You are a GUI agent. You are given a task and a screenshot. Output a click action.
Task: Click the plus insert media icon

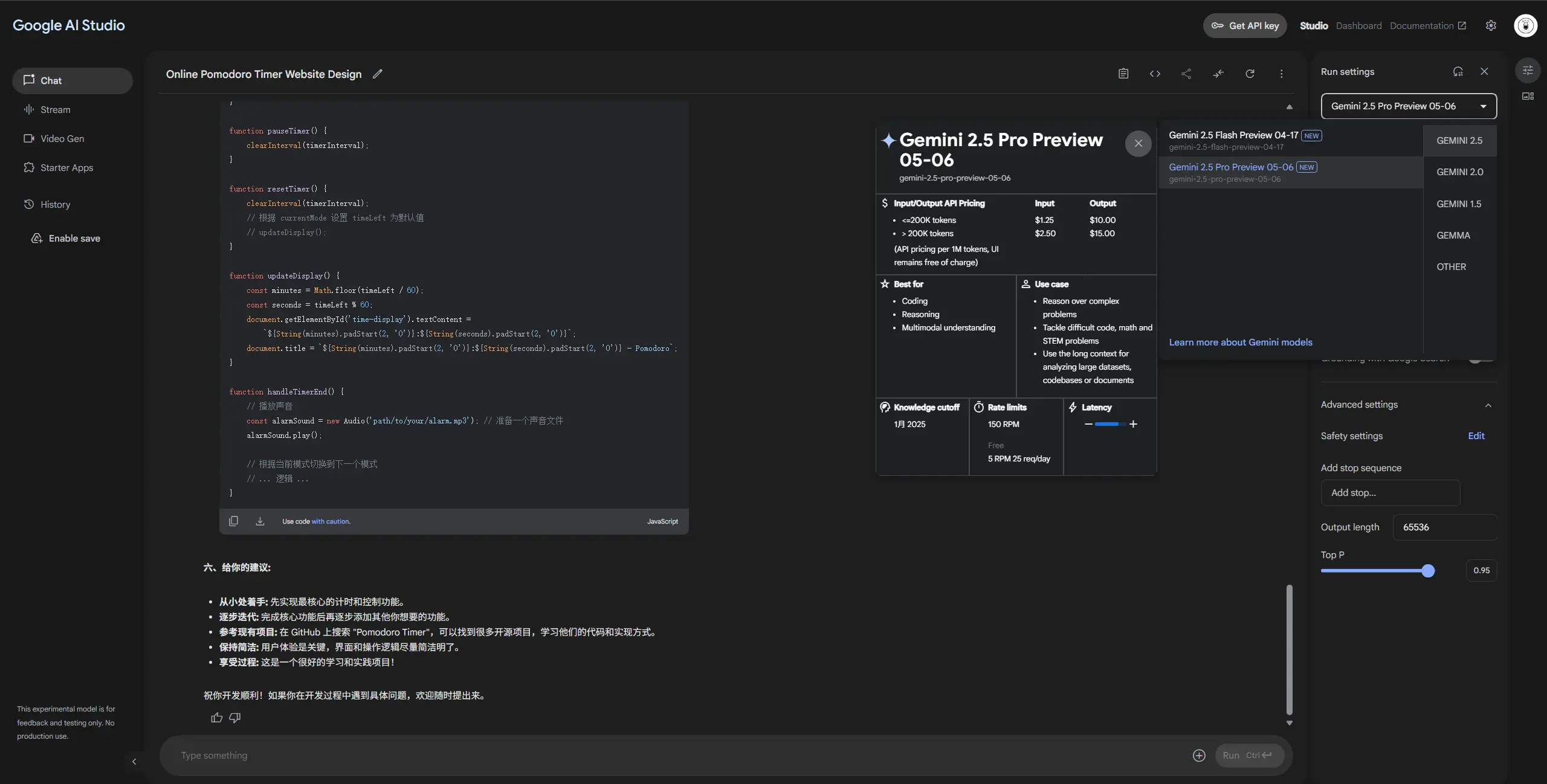pos(1199,756)
